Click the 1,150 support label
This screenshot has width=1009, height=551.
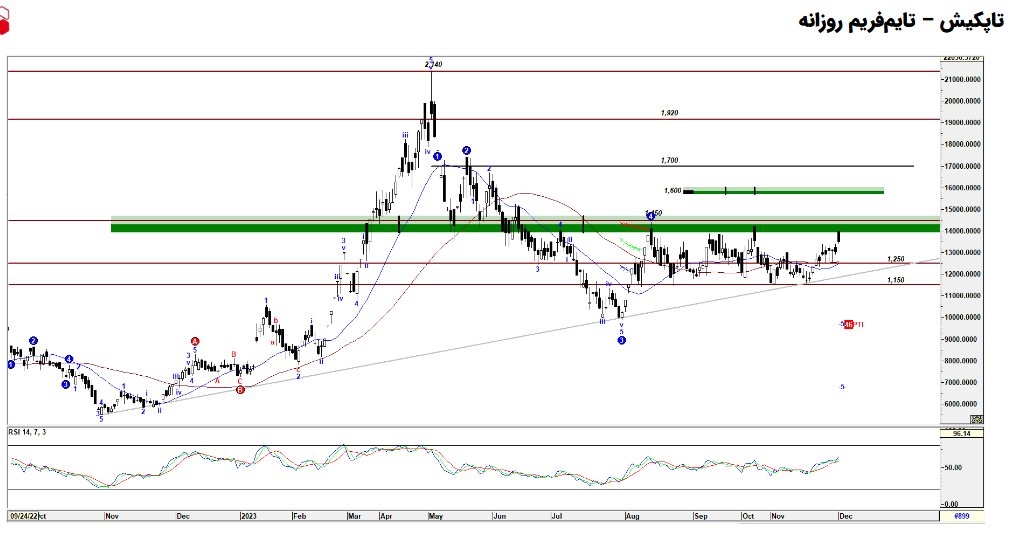(896, 280)
